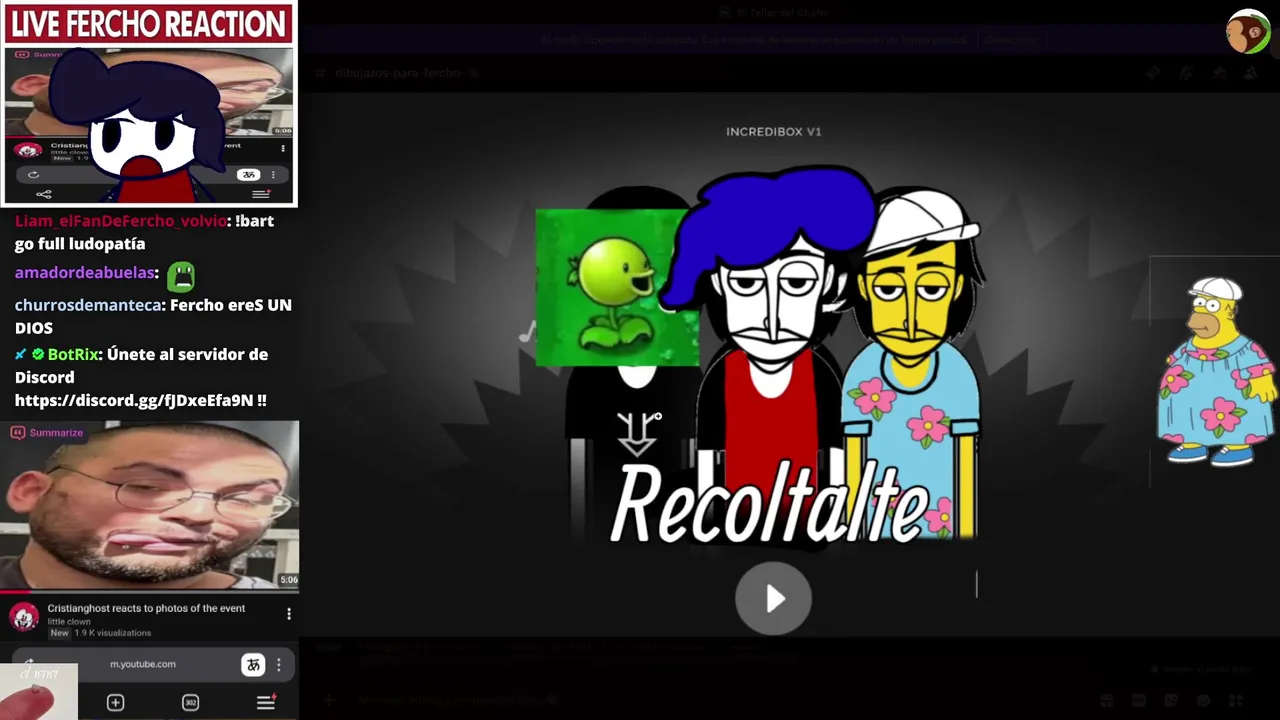
Task: Click the Discord invite link in chat
Action: (x=140, y=400)
